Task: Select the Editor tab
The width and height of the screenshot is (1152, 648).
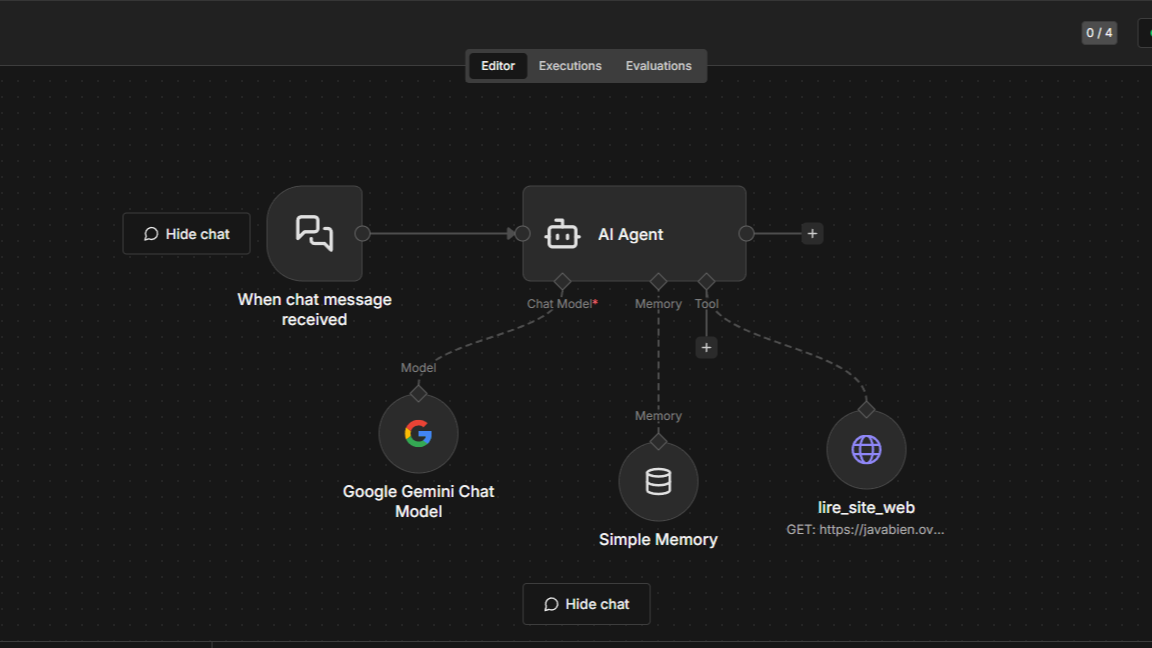Action: click(497, 65)
